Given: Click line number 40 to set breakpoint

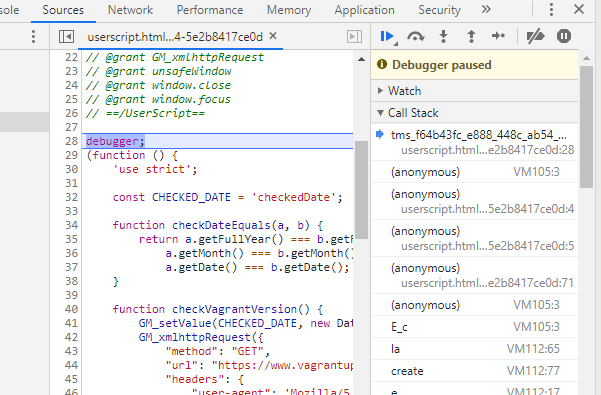Looking at the screenshot, I should pos(71,309).
